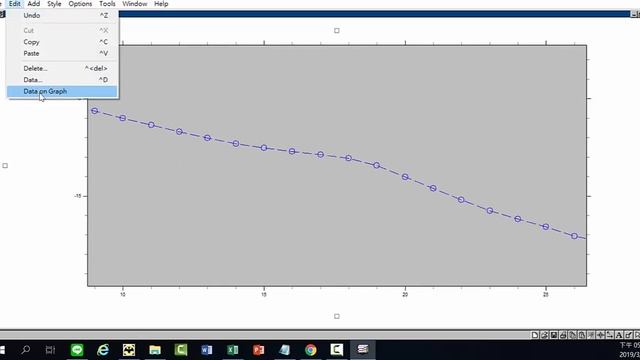640x360 pixels.
Task: Click the x-axis label 20
Action: coord(405,294)
